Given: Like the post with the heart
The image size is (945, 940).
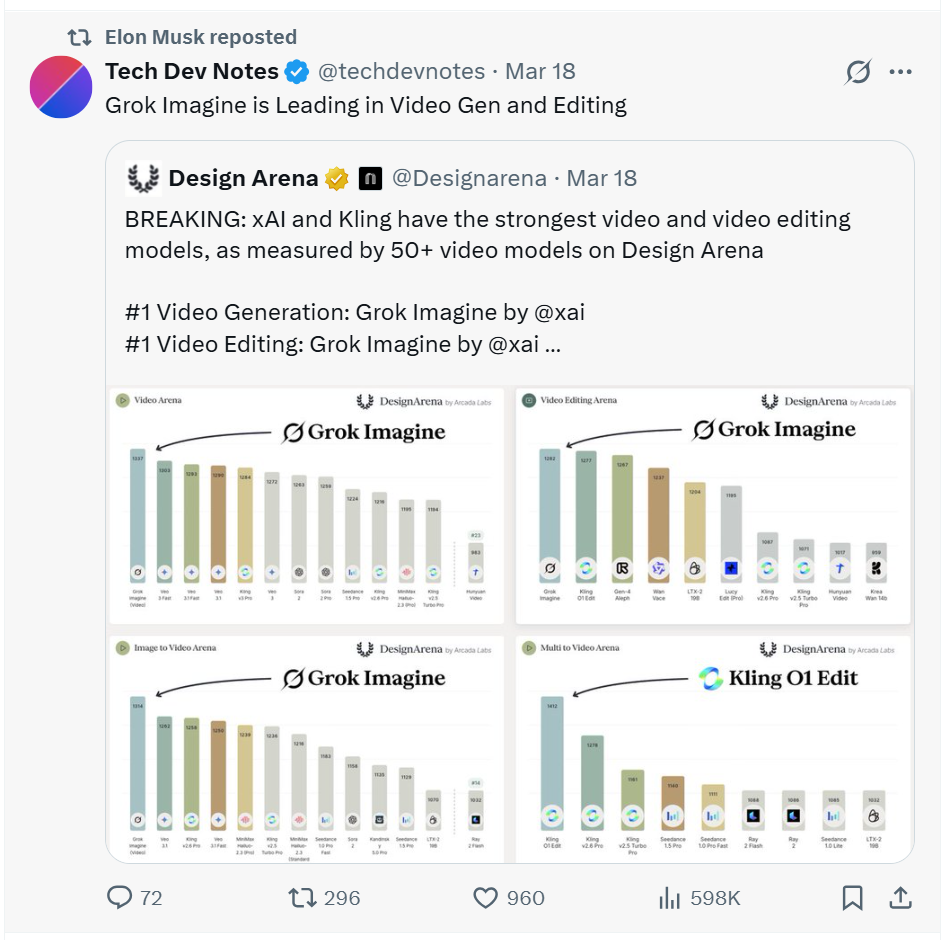Looking at the screenshot, I should 486,898.
